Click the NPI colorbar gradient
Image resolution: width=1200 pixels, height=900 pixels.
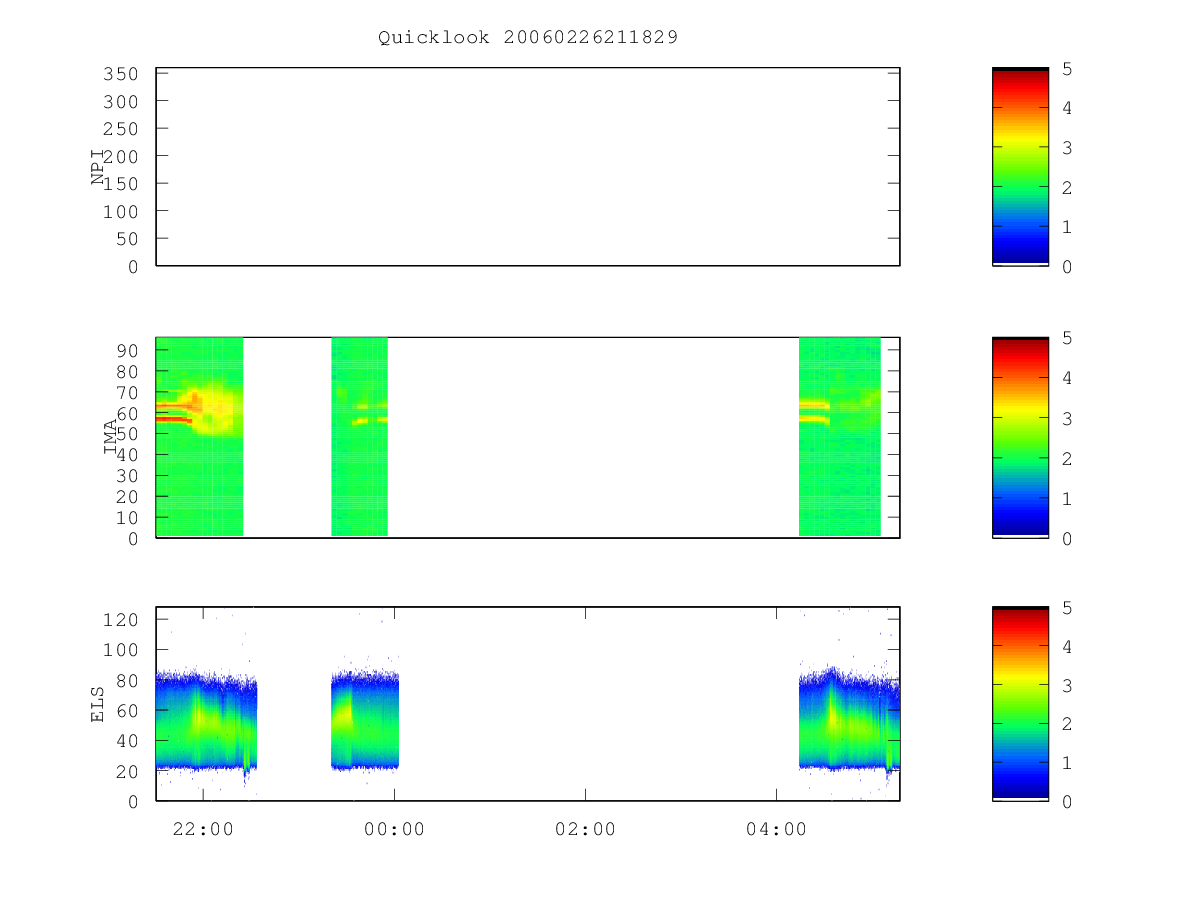tap(1020, 166)
